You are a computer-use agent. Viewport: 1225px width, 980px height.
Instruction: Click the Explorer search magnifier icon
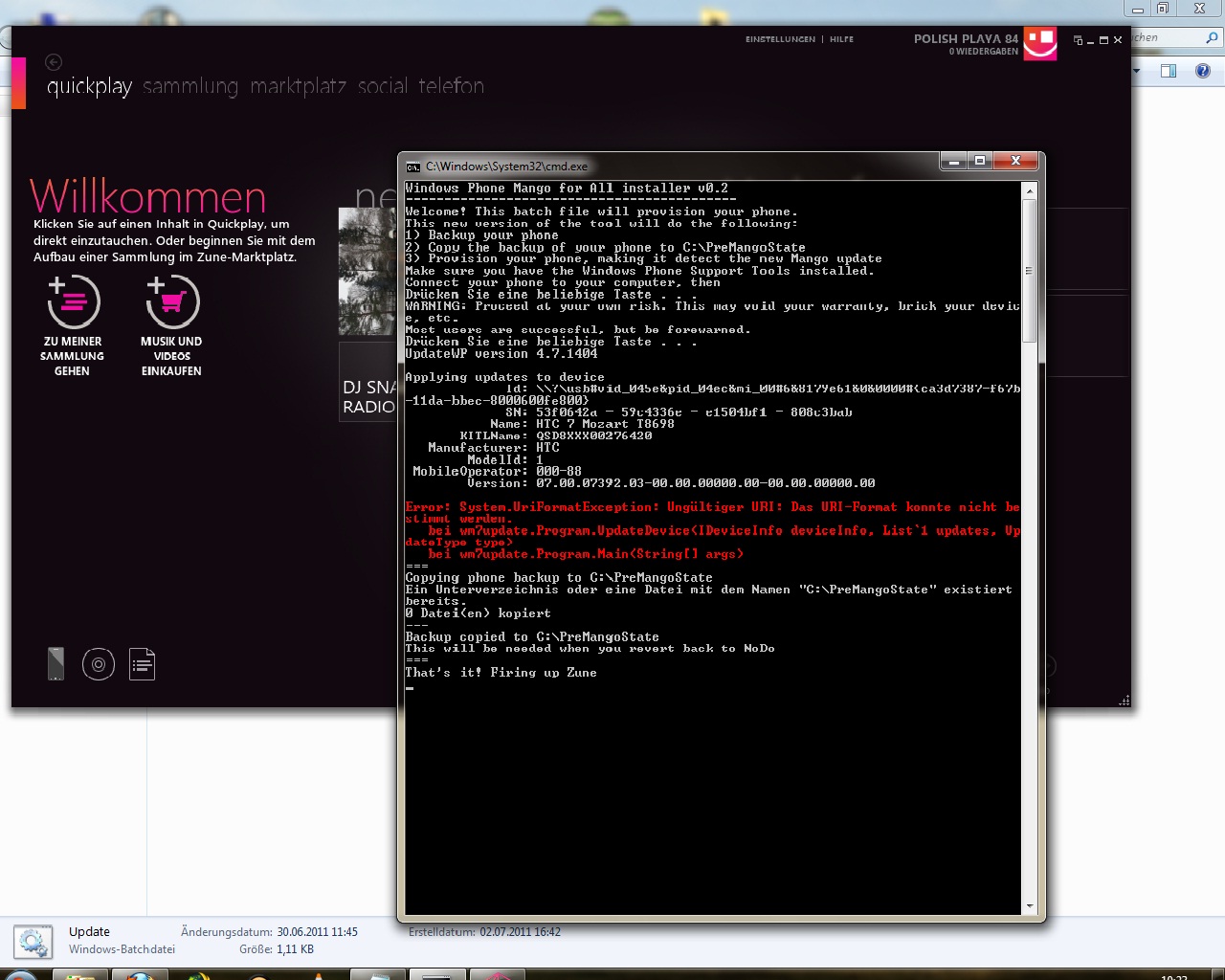1212,37
